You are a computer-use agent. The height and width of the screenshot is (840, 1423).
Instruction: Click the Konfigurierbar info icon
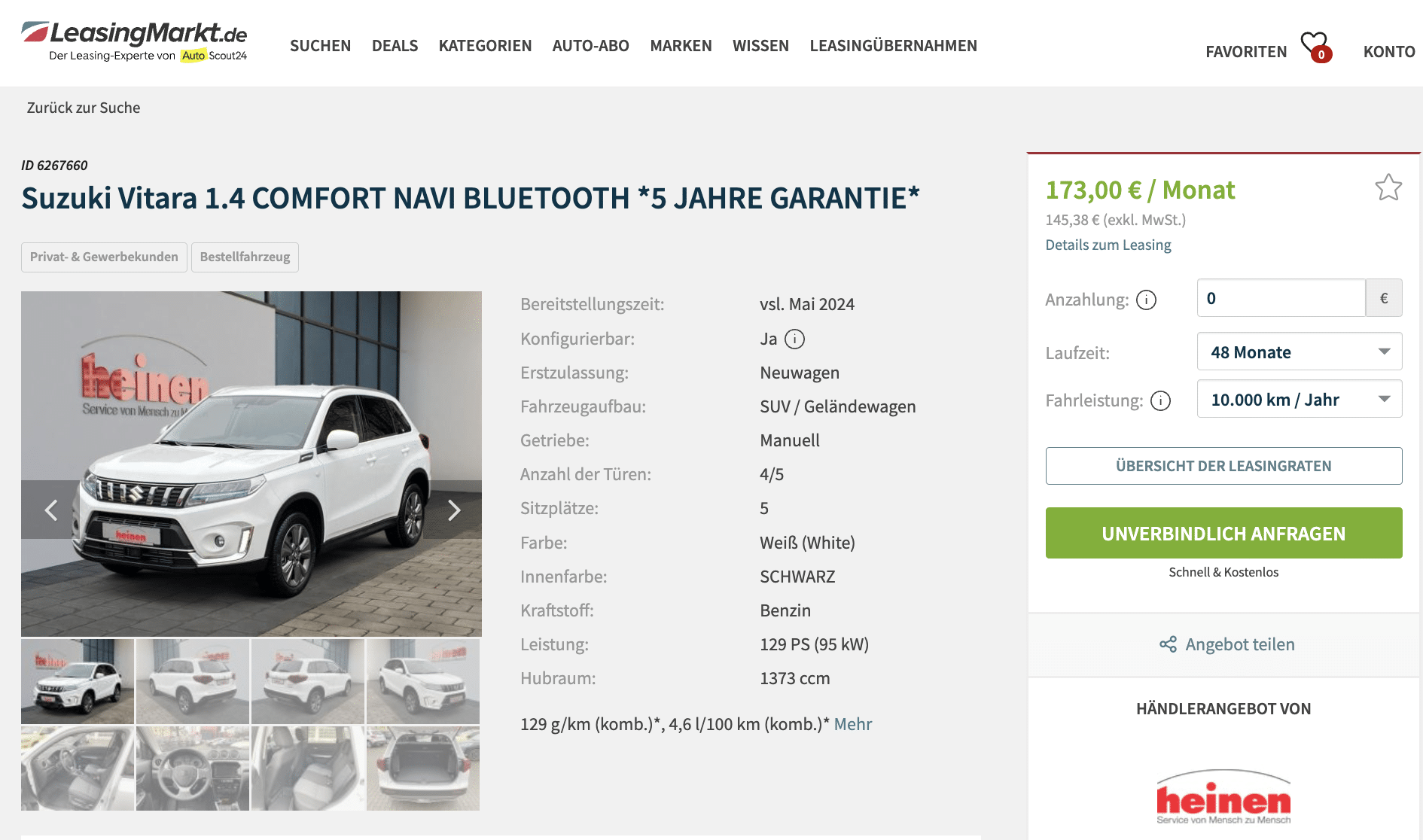point(794,339)
